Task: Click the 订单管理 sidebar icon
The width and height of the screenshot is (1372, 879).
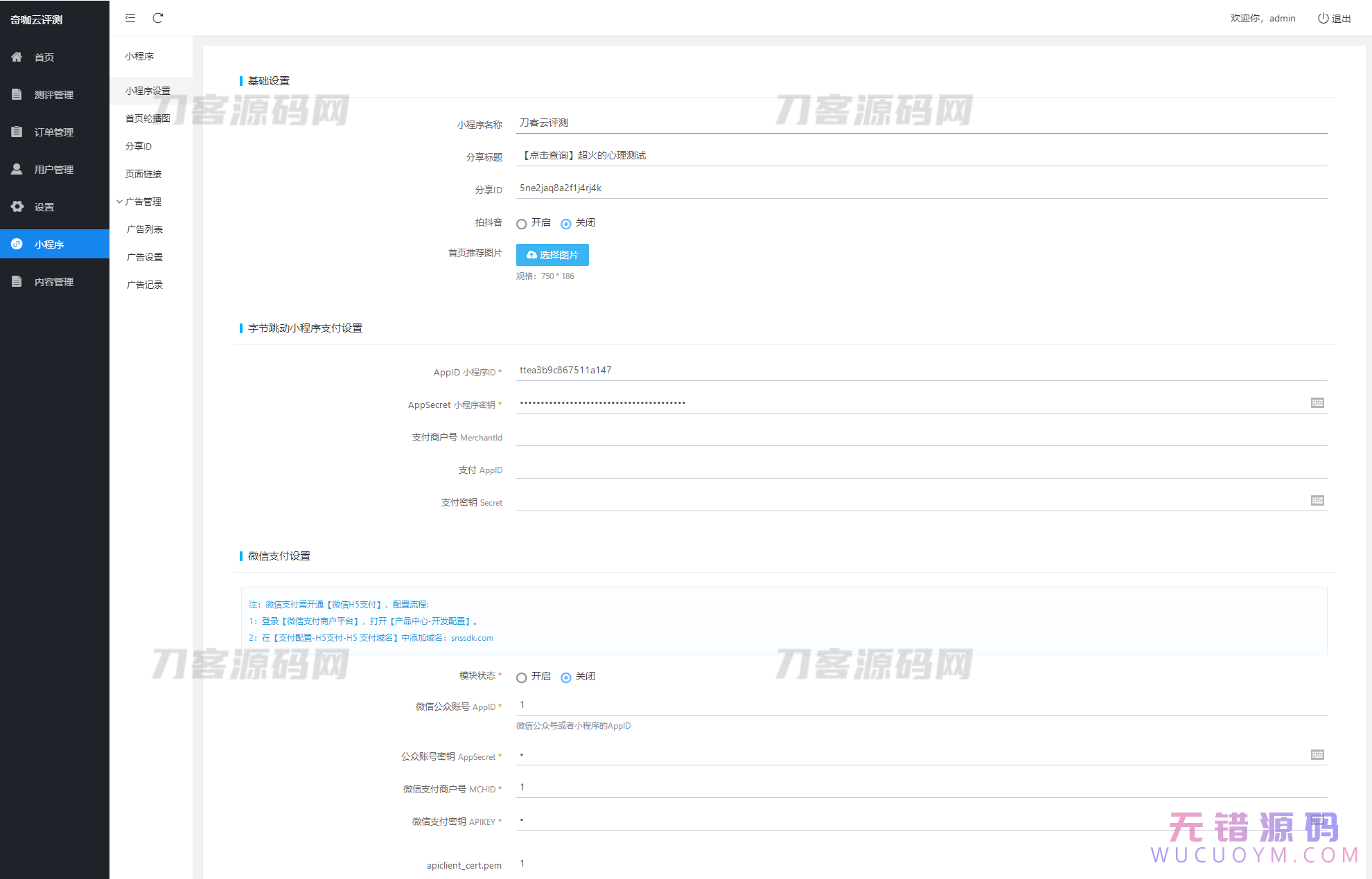Action: tap(17, 132)
